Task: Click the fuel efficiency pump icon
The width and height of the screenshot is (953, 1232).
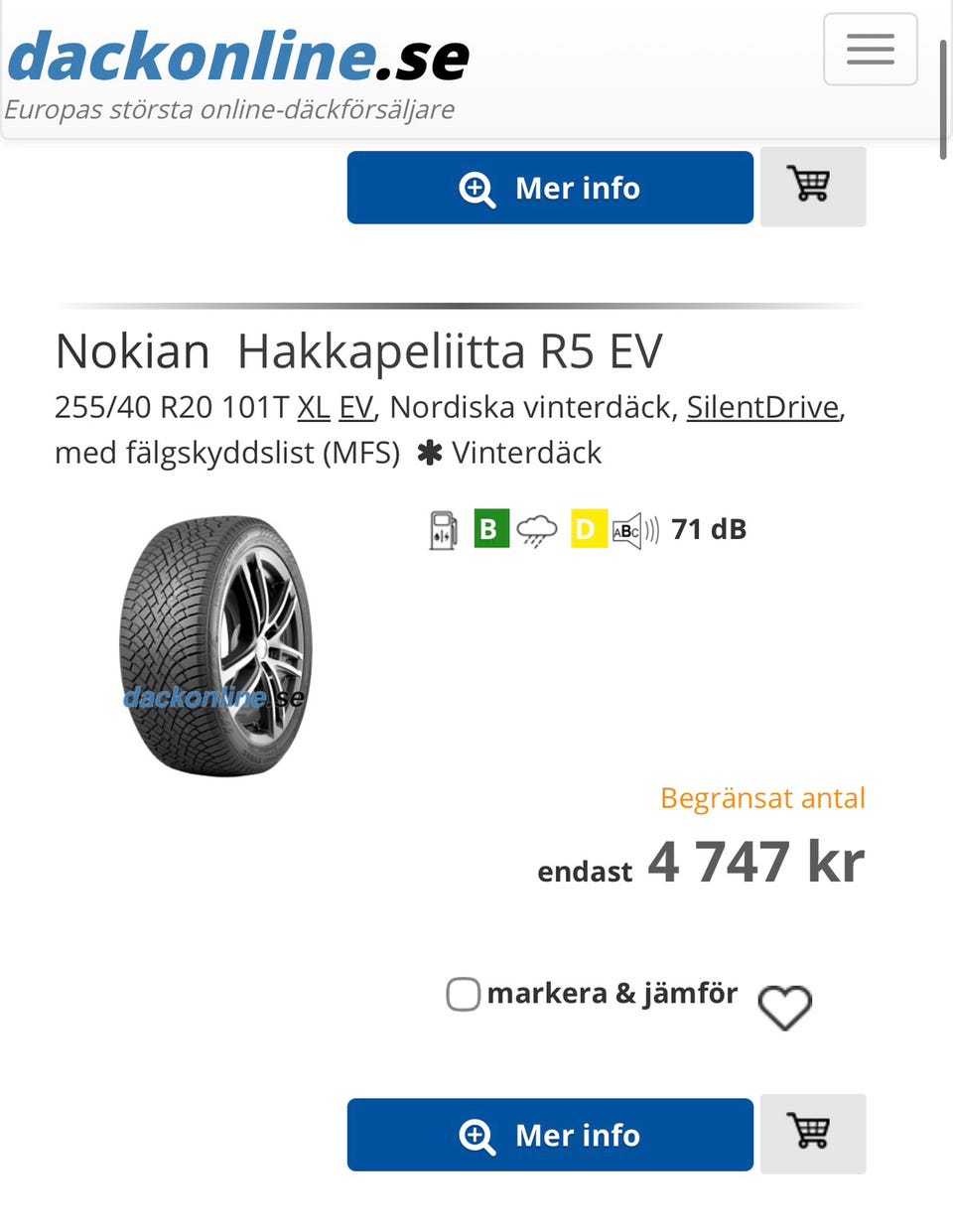Action: [x=443, y=529]
